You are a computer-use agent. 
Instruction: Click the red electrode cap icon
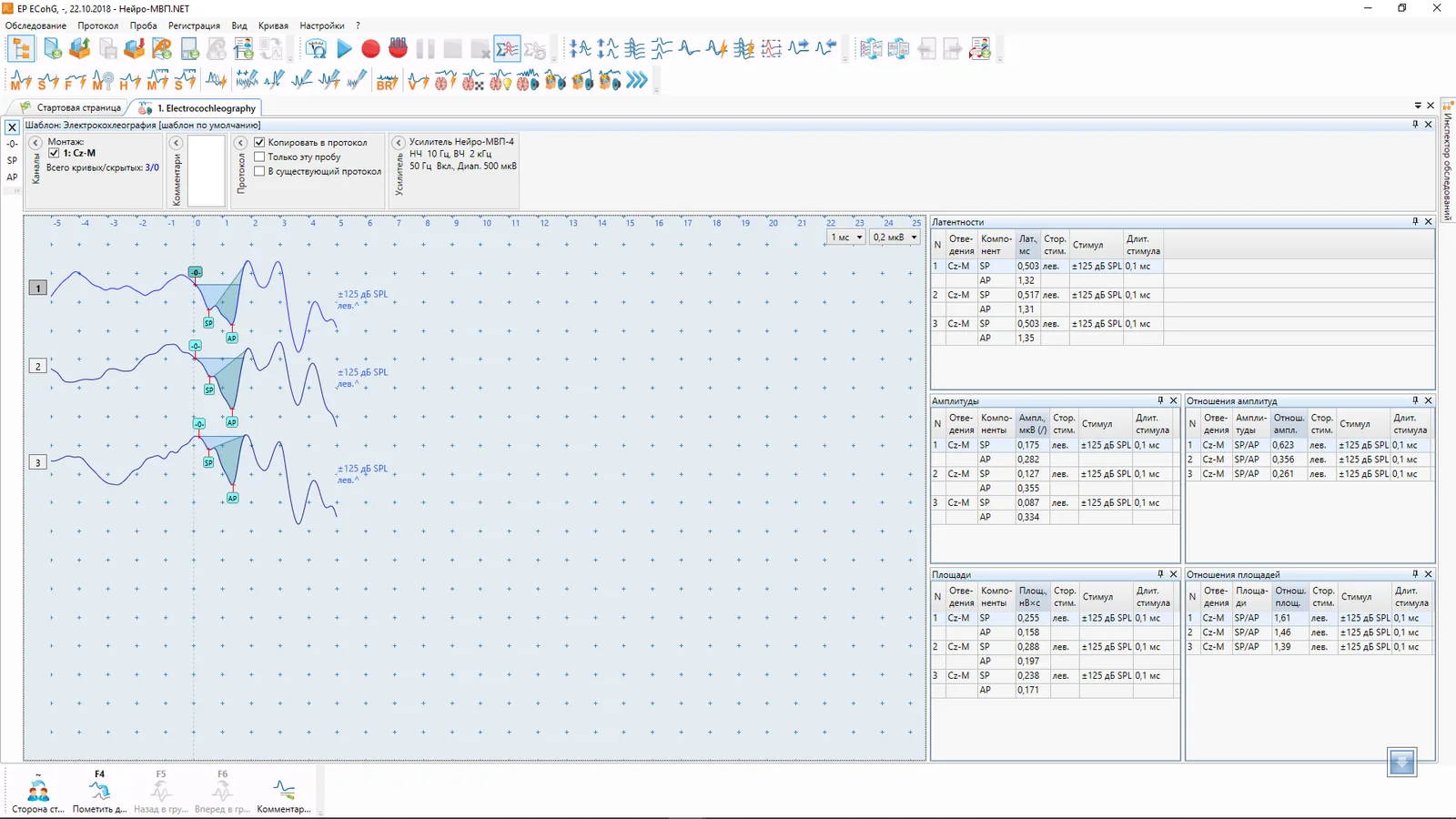coord(398,47)
